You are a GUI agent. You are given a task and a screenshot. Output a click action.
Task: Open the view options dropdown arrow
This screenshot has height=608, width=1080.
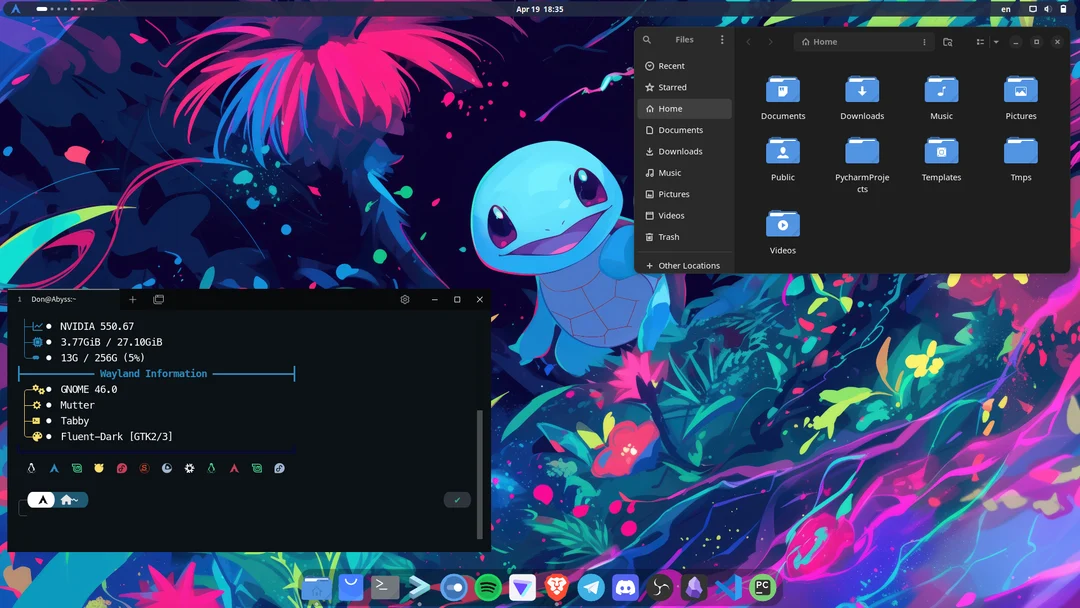point(996,41)
